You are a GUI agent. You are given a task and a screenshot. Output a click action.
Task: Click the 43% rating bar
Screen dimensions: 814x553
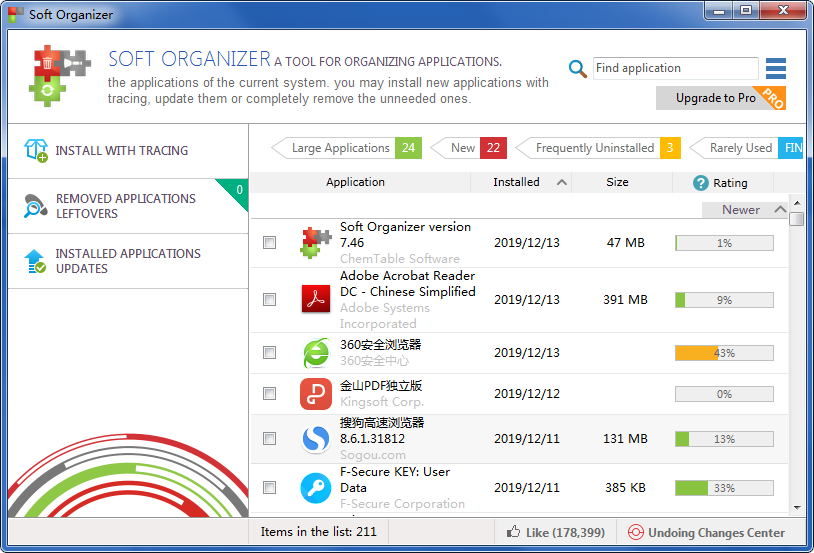[x=724, y=353]
